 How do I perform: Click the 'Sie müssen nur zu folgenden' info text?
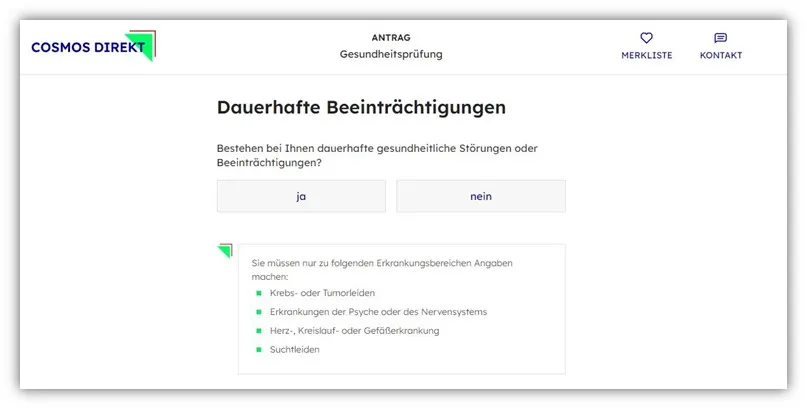[382, 270]
